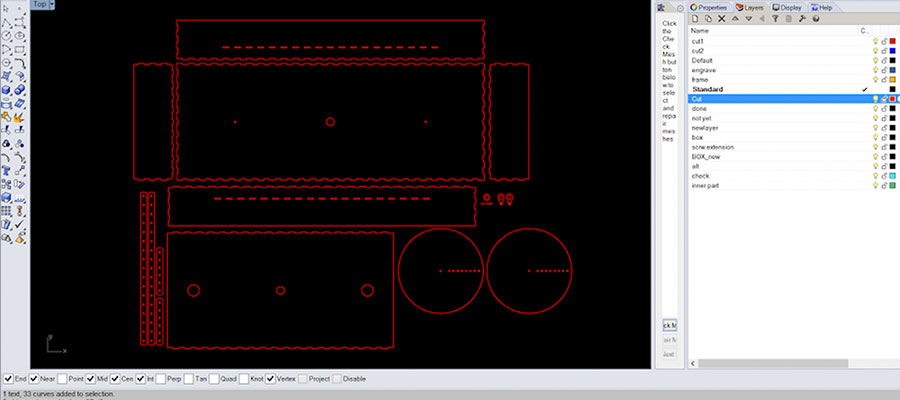Click the Top viewport title label
Image resolution: width=900 pixels, height=400 pixels.
[x=40, y=4]
